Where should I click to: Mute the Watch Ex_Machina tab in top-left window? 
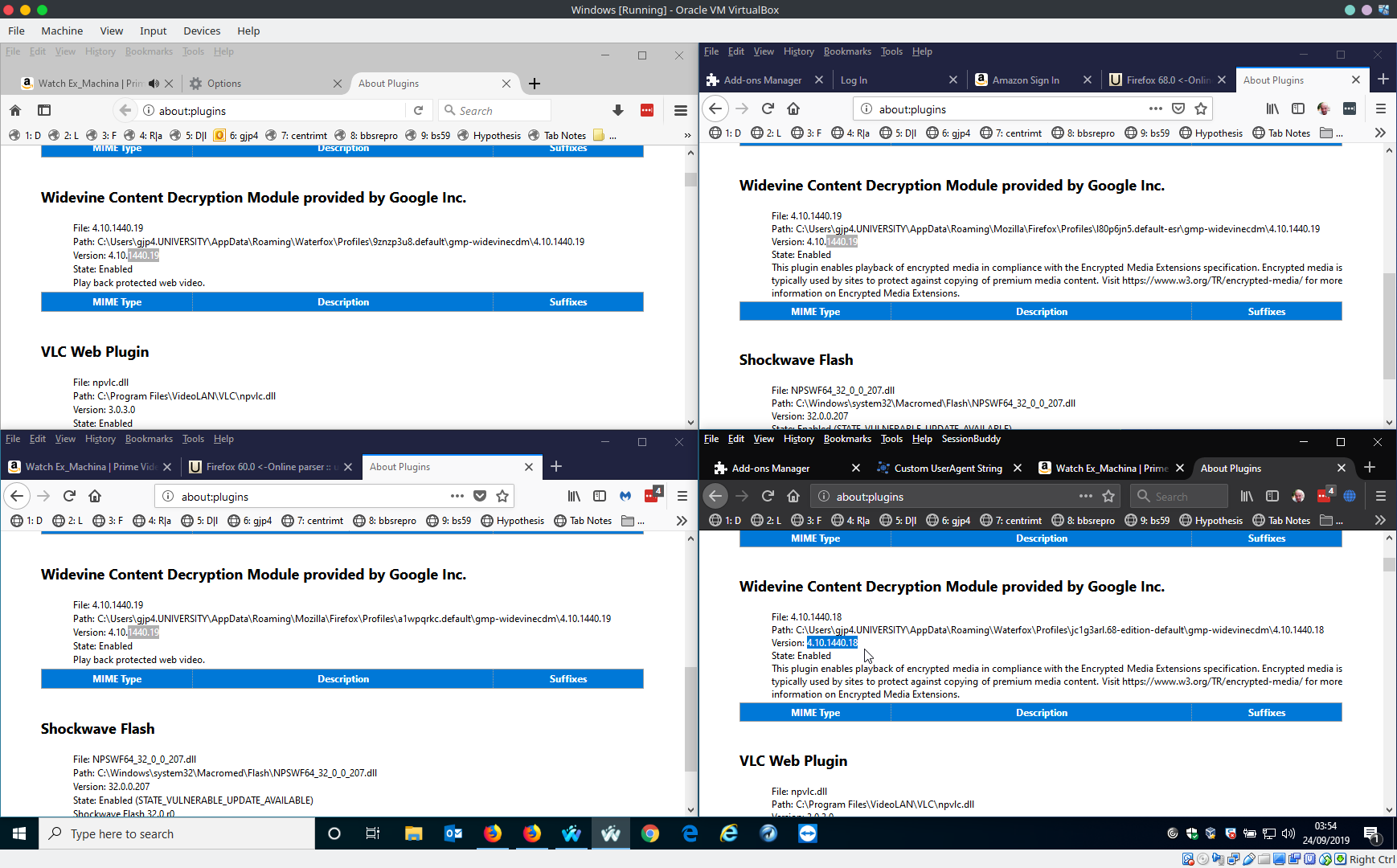pyautogui.click(x=154, y=84)
